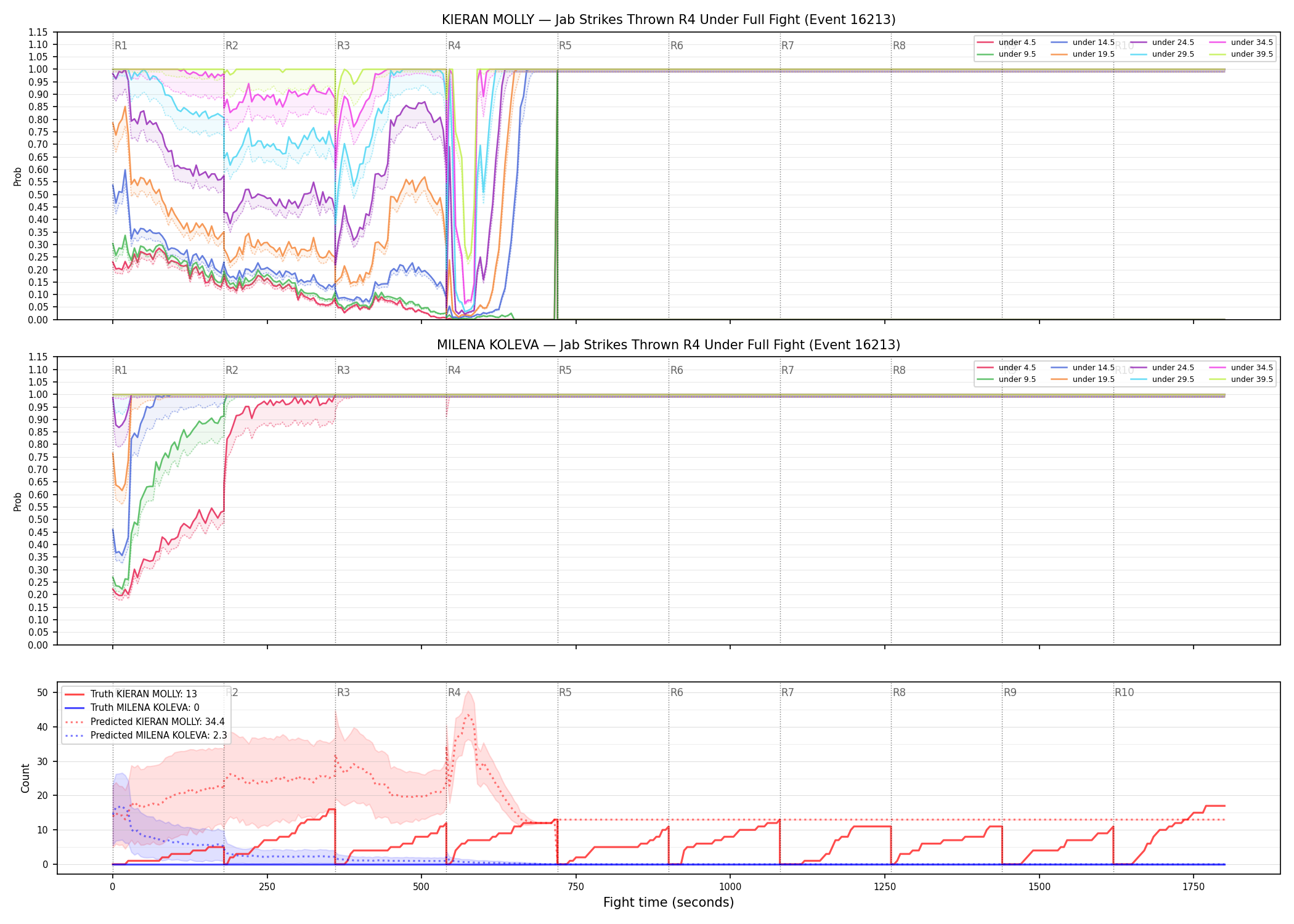
Task: Select 'under 9.5' in KIERAN MOLLY legend
Action: click(1007, 54)
